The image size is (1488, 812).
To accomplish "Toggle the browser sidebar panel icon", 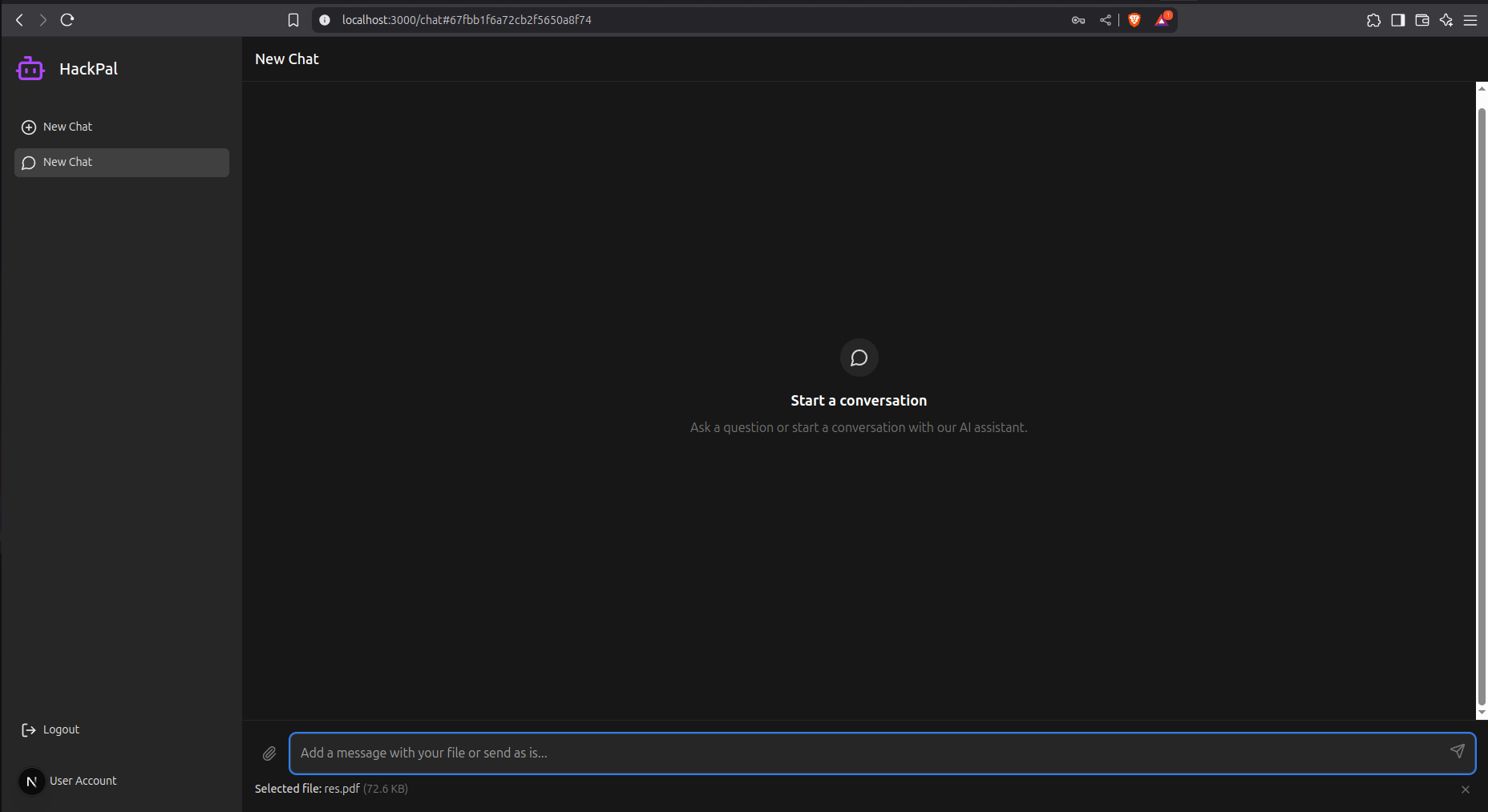I will click(1398, 20).
